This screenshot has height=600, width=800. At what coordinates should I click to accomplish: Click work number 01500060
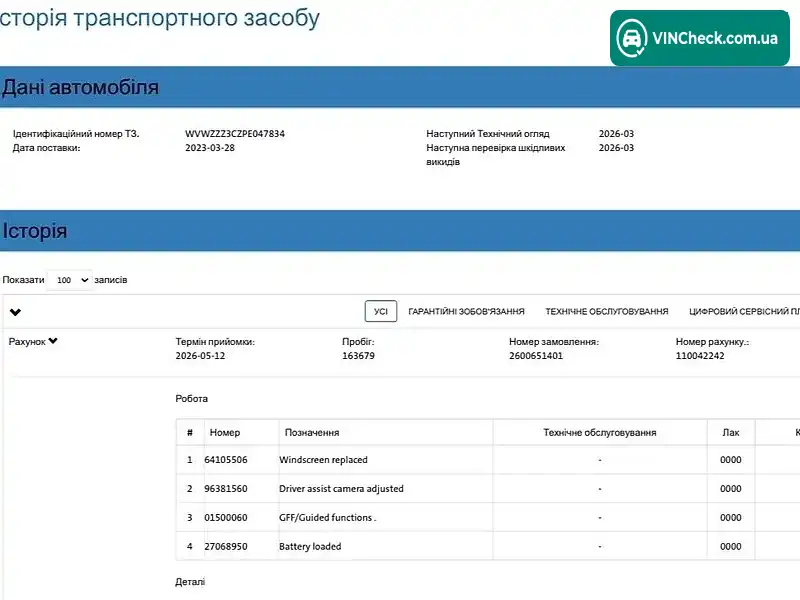tap(226, 517)
